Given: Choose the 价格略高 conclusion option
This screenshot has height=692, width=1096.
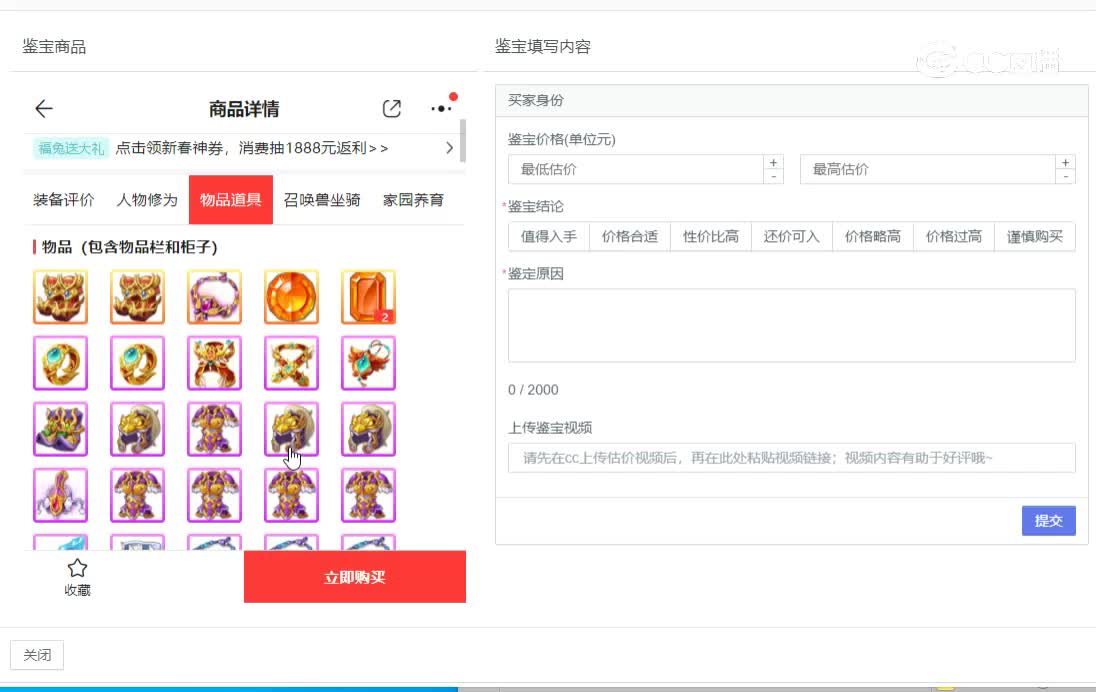Looking at the screenshot, I should 873,236.
